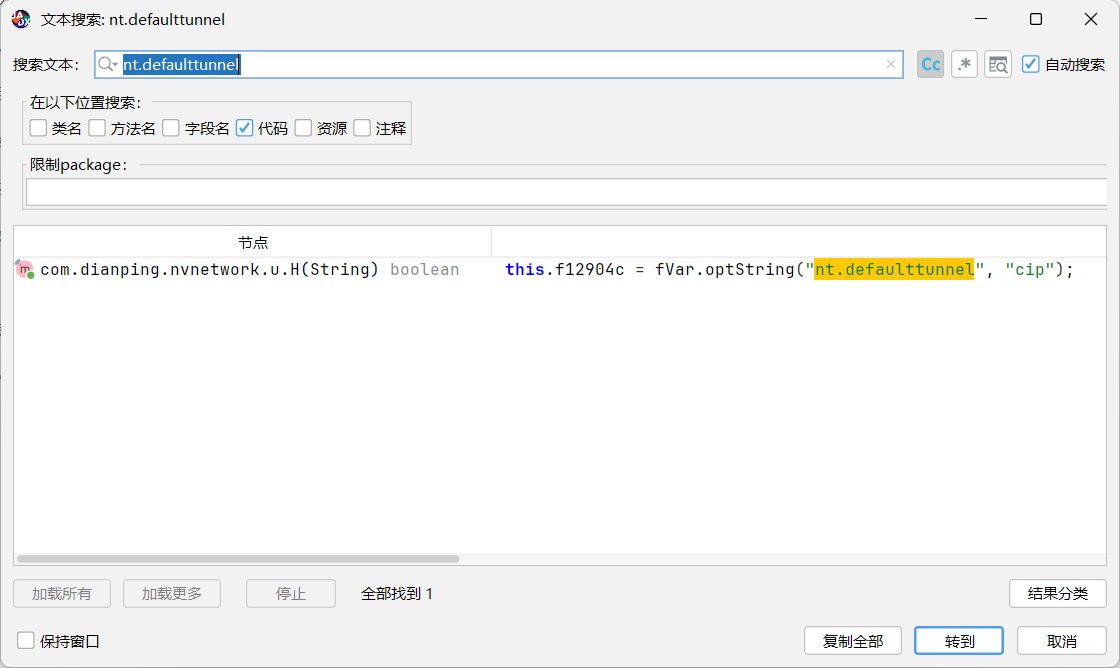Clear the search text with the X icon
The width and height of the screenshot is (1120, 668).
[x=891, y=64]
